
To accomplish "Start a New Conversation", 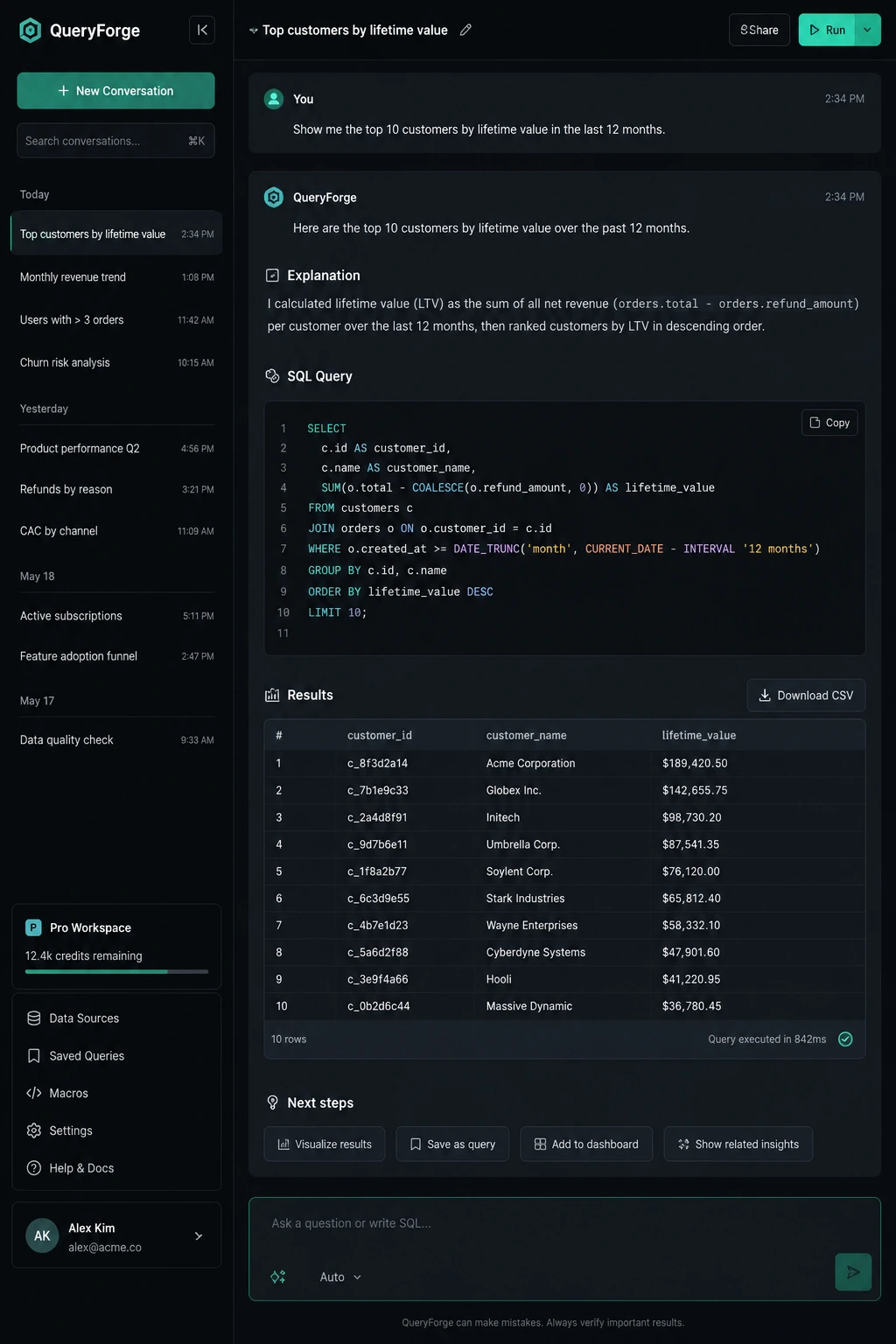I will pyautogui.click(x=115, y=91).
